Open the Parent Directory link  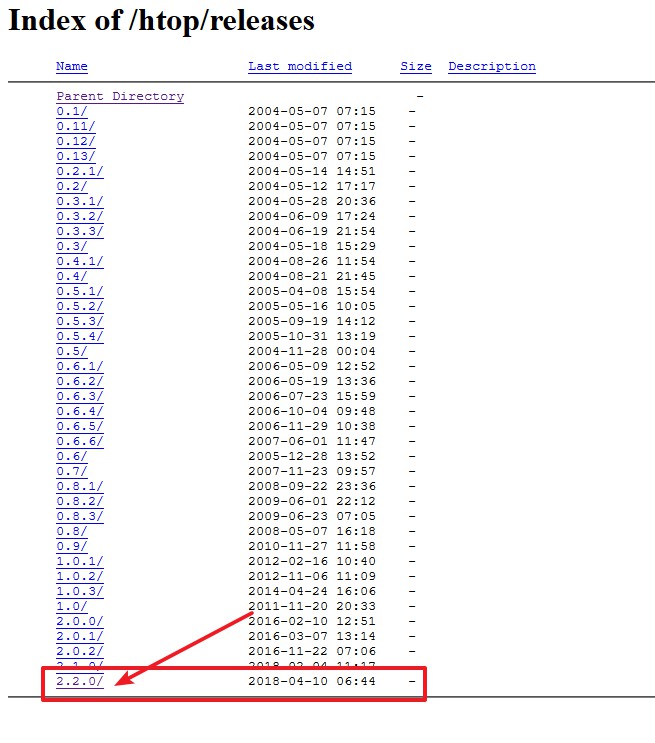coord(119,96)
